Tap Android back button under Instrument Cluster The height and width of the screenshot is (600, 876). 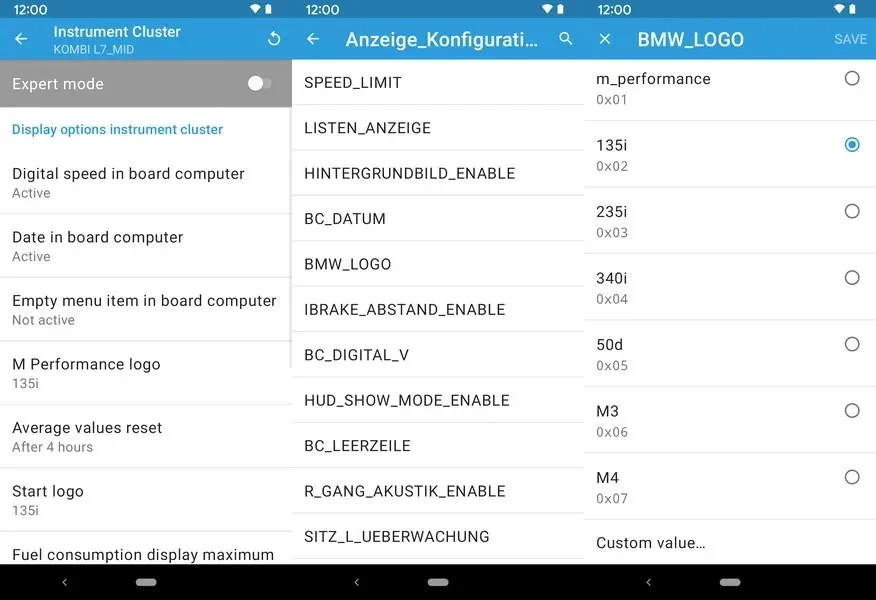65,582
